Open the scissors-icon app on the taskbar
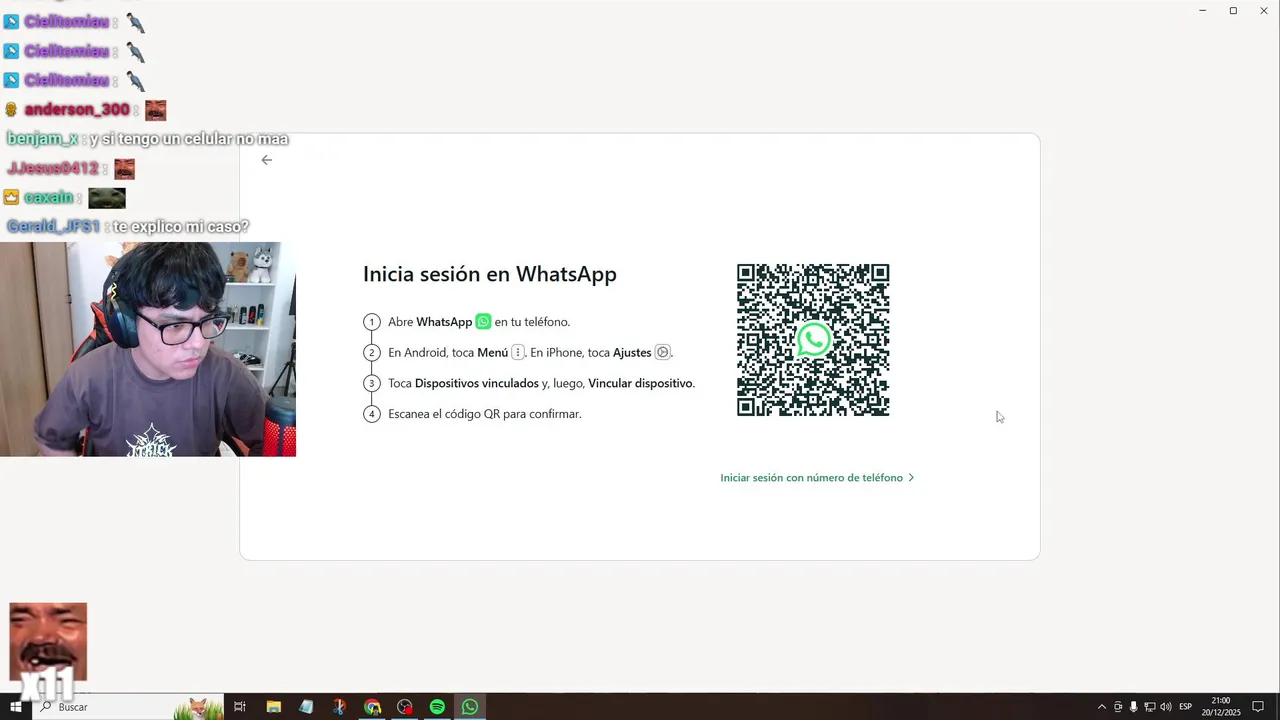 [339, 707]
